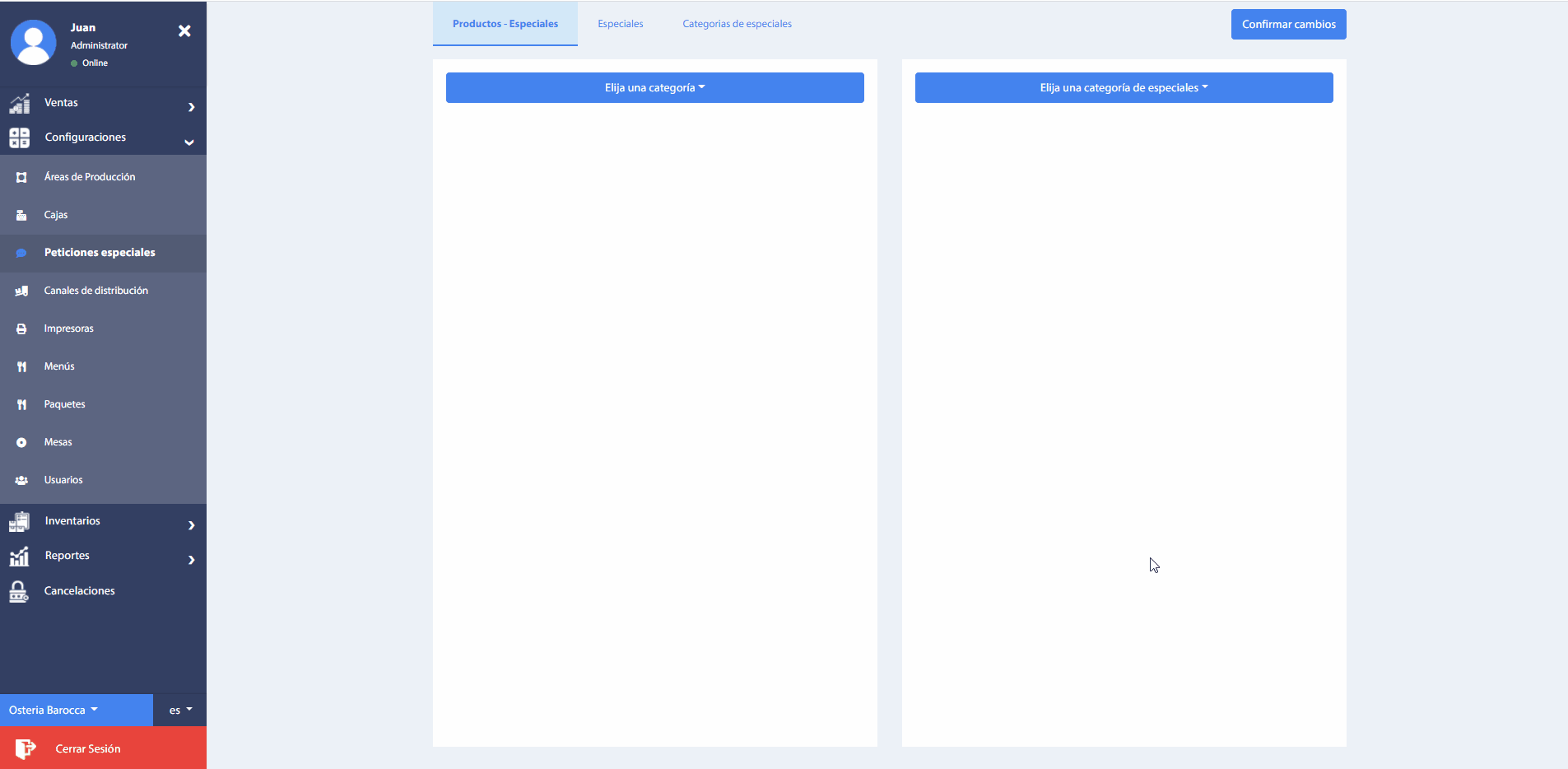Open the 'es' language dropdown
Image resolution: width=1568 pixels, height=769 pixels.
click(179, 710)
